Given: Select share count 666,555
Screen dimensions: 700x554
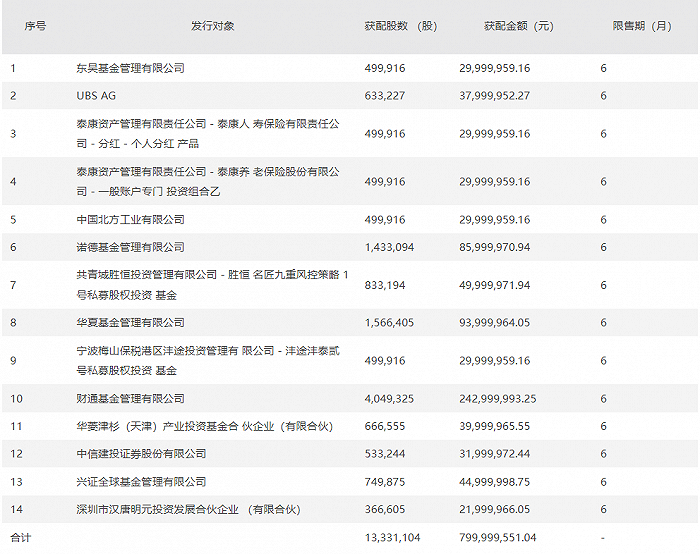Looking at the screenshot, I should 385,426.
